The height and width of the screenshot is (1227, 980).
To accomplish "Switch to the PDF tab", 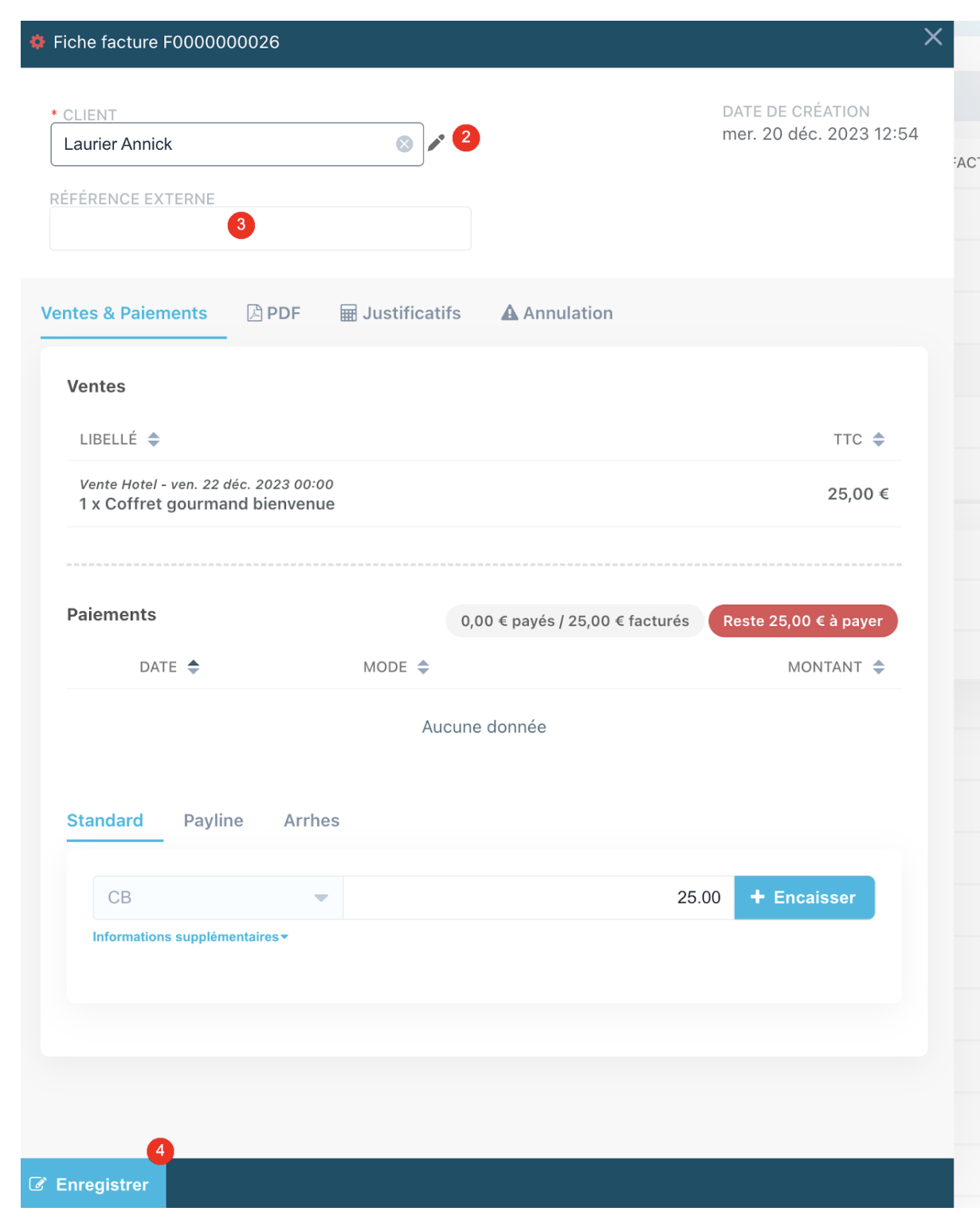I will click(274, 313).
